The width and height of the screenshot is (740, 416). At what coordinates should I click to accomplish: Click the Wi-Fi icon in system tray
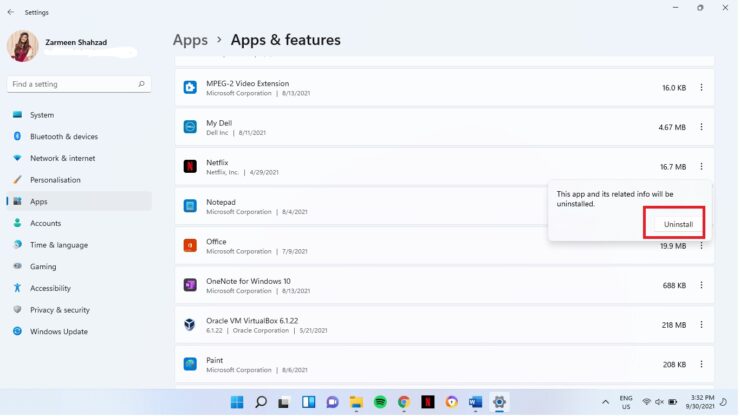click(647, 402)
